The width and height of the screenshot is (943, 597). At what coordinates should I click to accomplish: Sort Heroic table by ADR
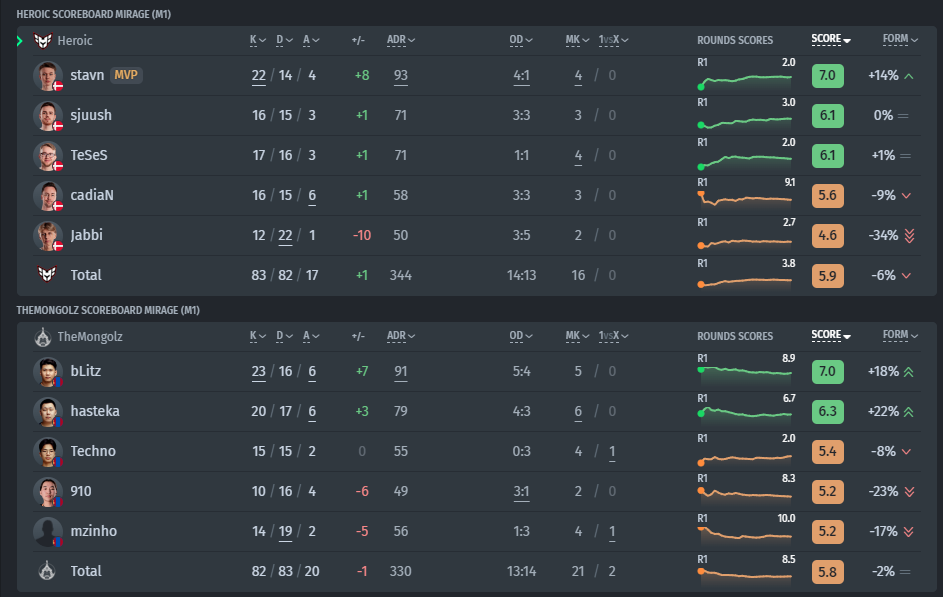(401, 40)
